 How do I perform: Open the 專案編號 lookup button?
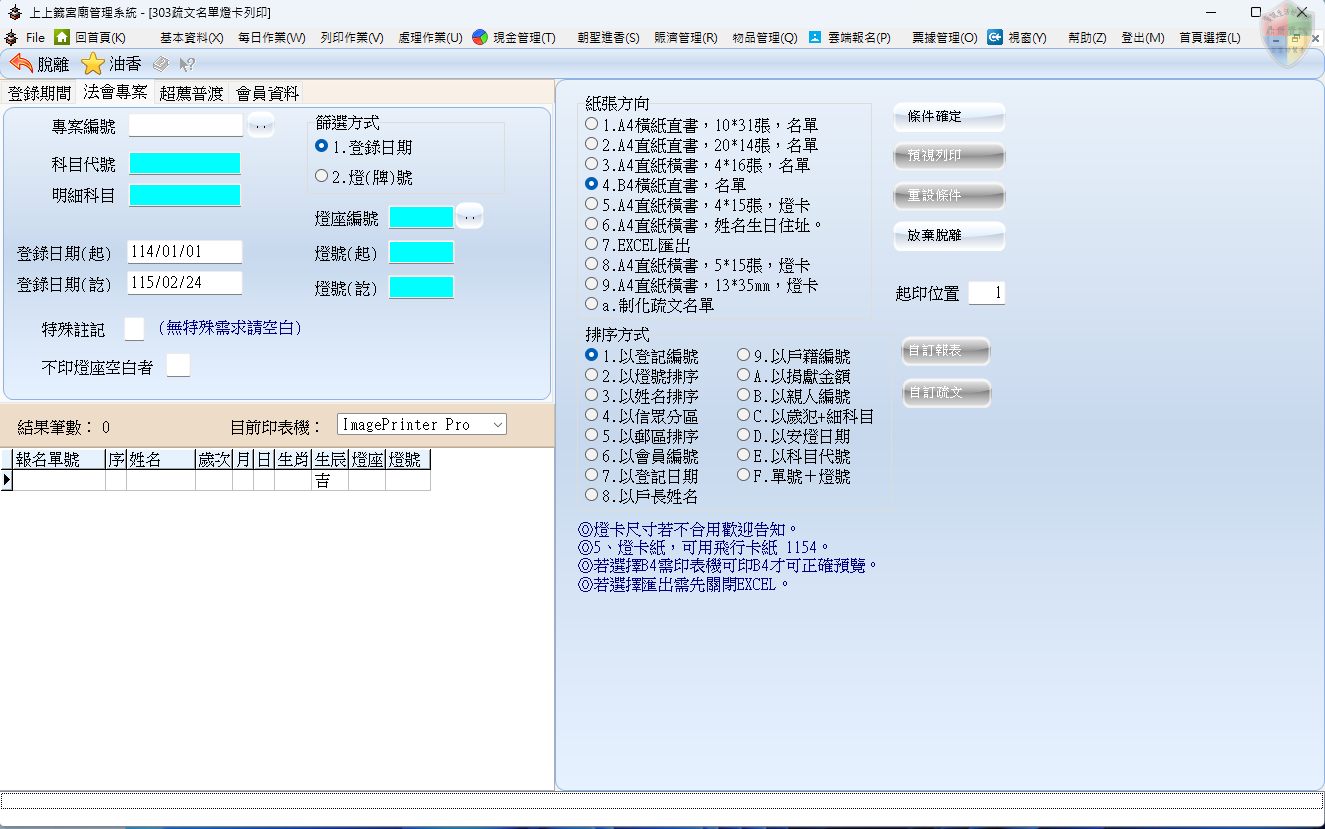click(x=260, y=126)
